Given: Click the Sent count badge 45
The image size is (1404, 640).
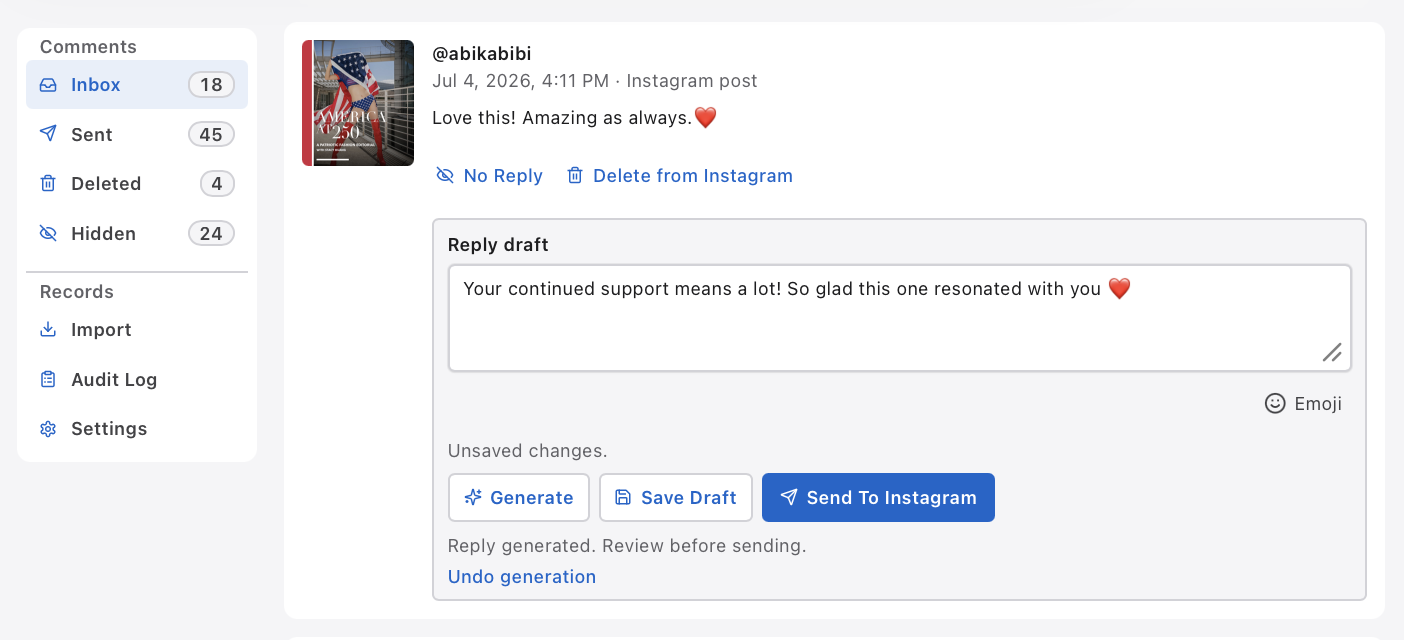Looking at the screenshot, I should (x=211, y=134).
